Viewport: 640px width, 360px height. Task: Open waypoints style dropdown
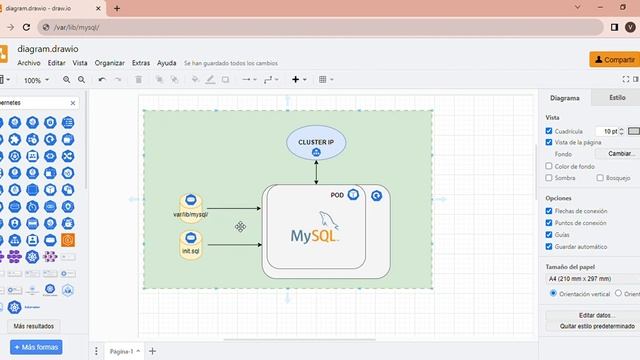(271, 80)
